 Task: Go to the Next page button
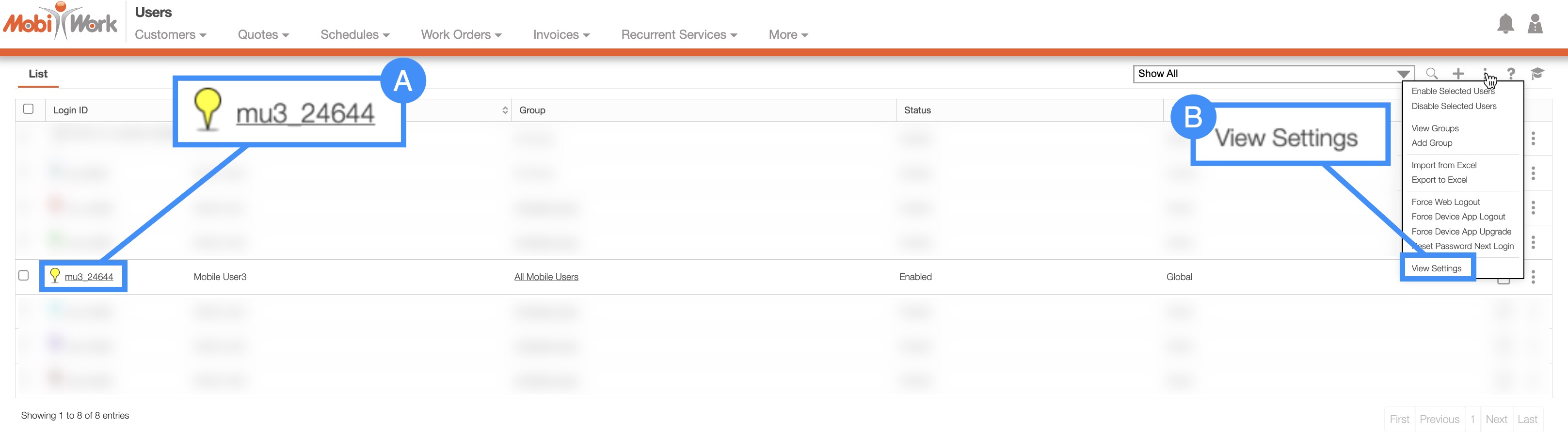pyautogui.click(x=1496, y=419)
